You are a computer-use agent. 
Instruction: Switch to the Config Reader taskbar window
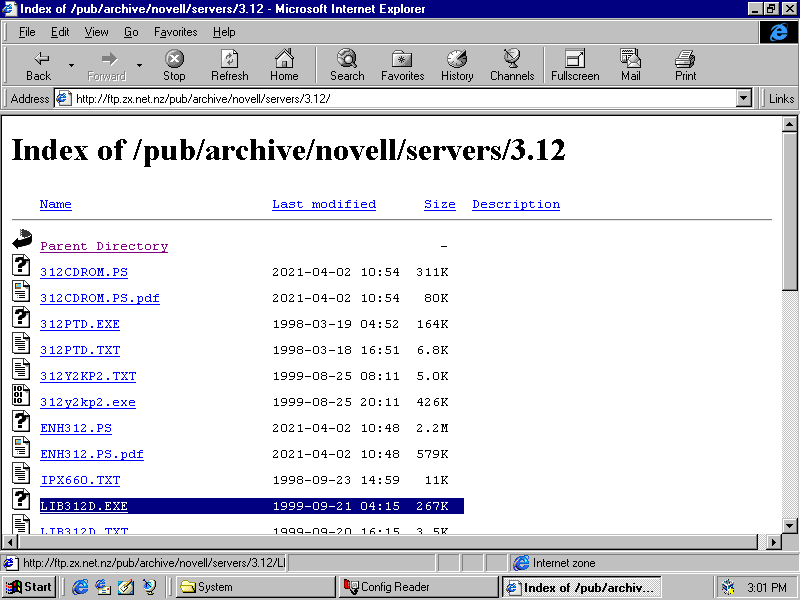(418, 587)
